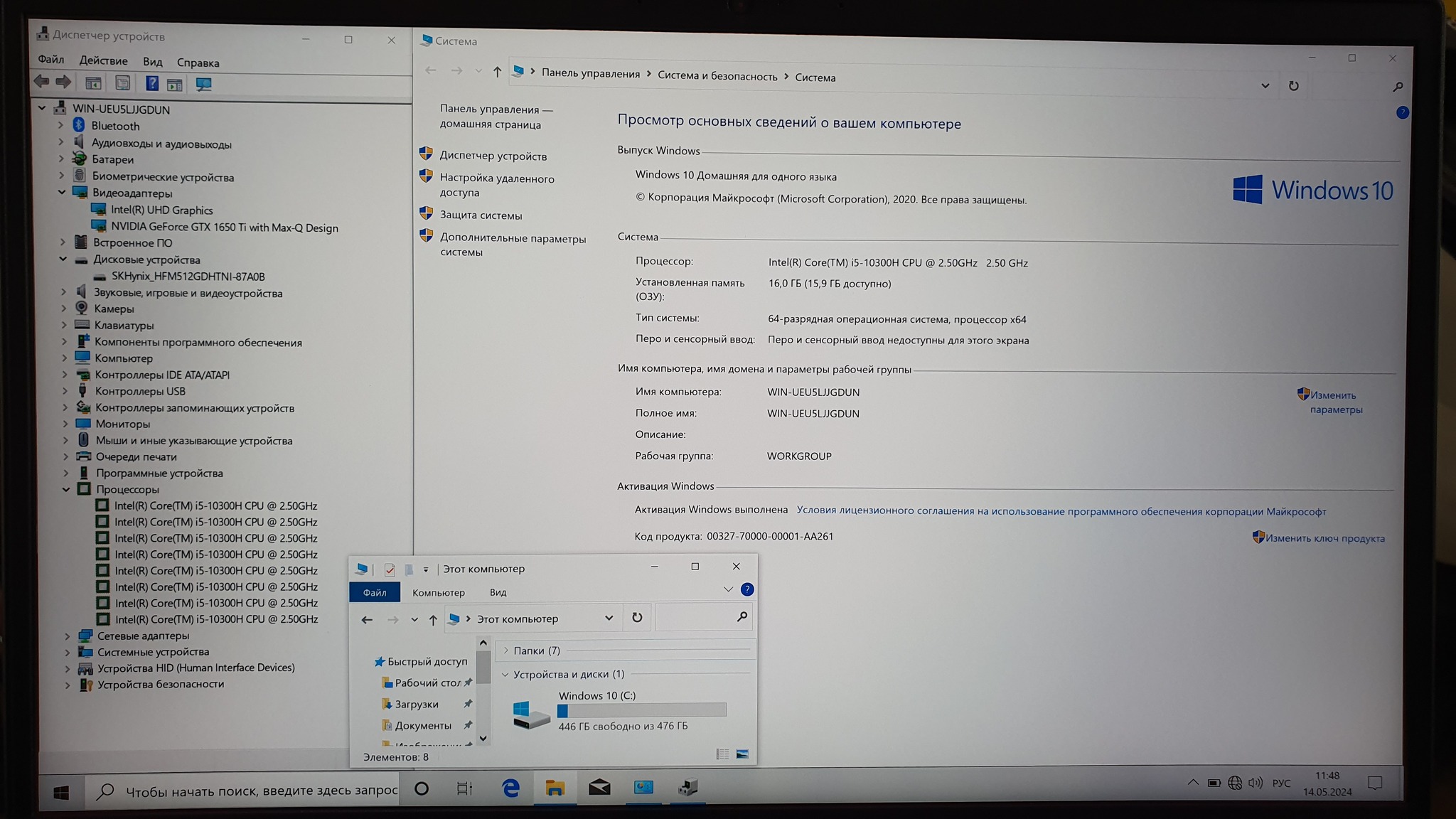Open Microsoft Edge from the taskbar

tap(510, 788)
